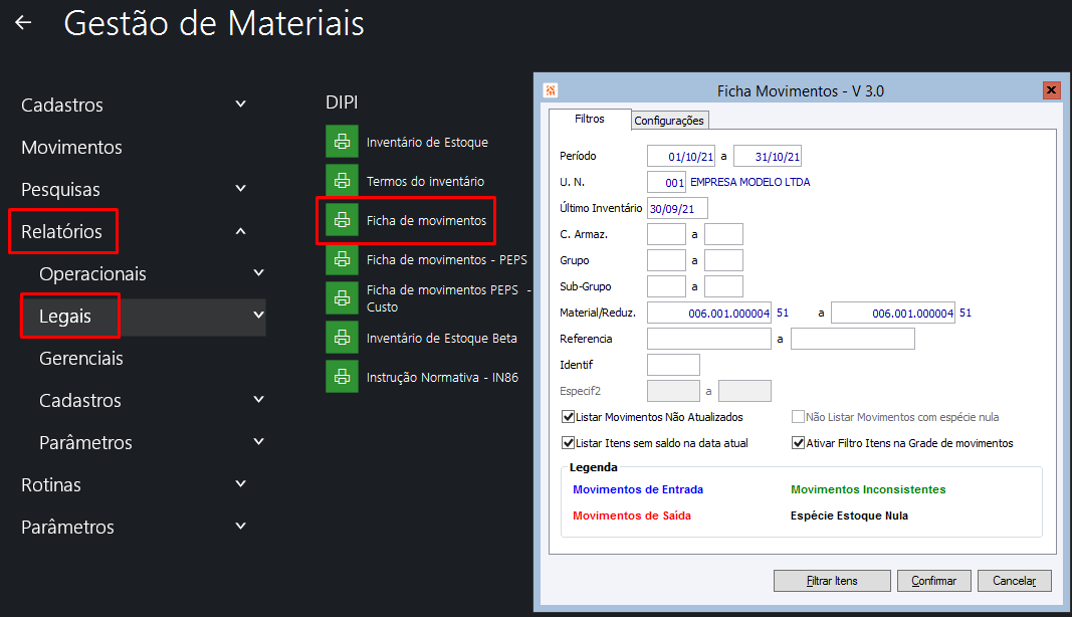The height and width of the screenshot is (617, 1072).
Task: Click the printer icon for Ficha de movimentos PEPS Custo
Action: 342,298
